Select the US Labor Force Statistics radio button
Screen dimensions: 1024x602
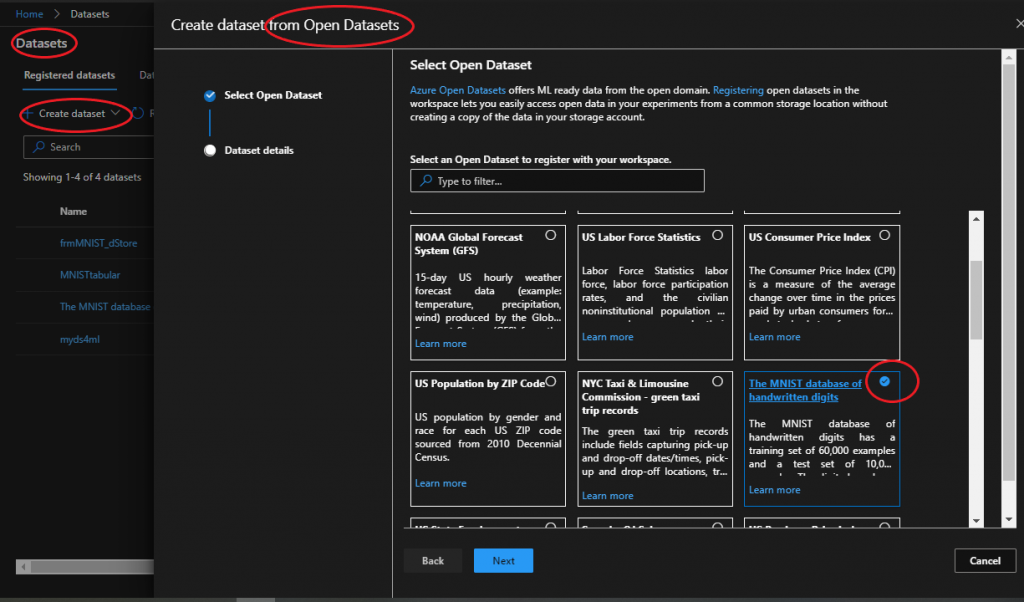(x=718, y=235)
